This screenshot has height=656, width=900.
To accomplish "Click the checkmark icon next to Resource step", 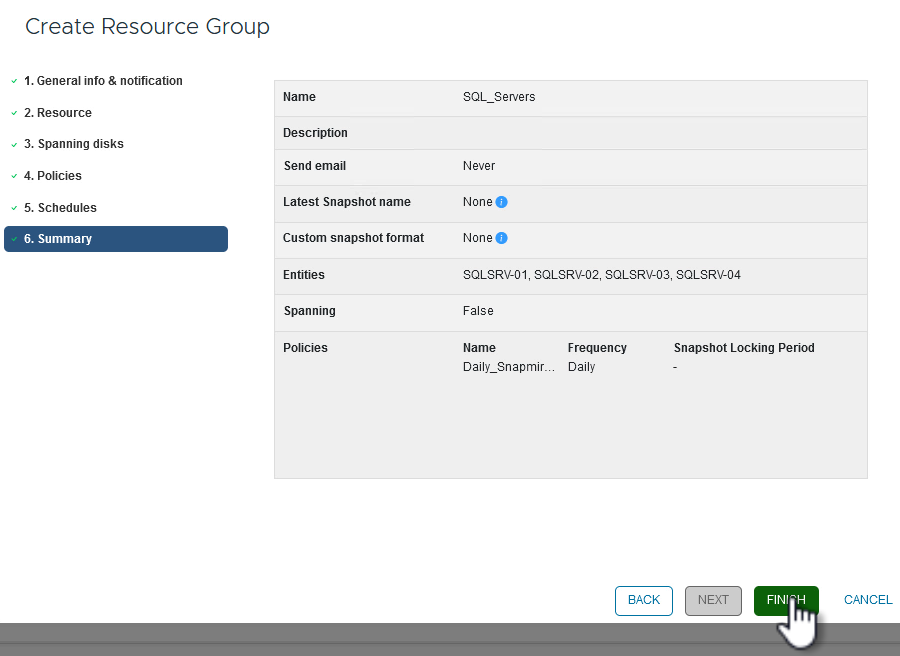I will point(14,113).
